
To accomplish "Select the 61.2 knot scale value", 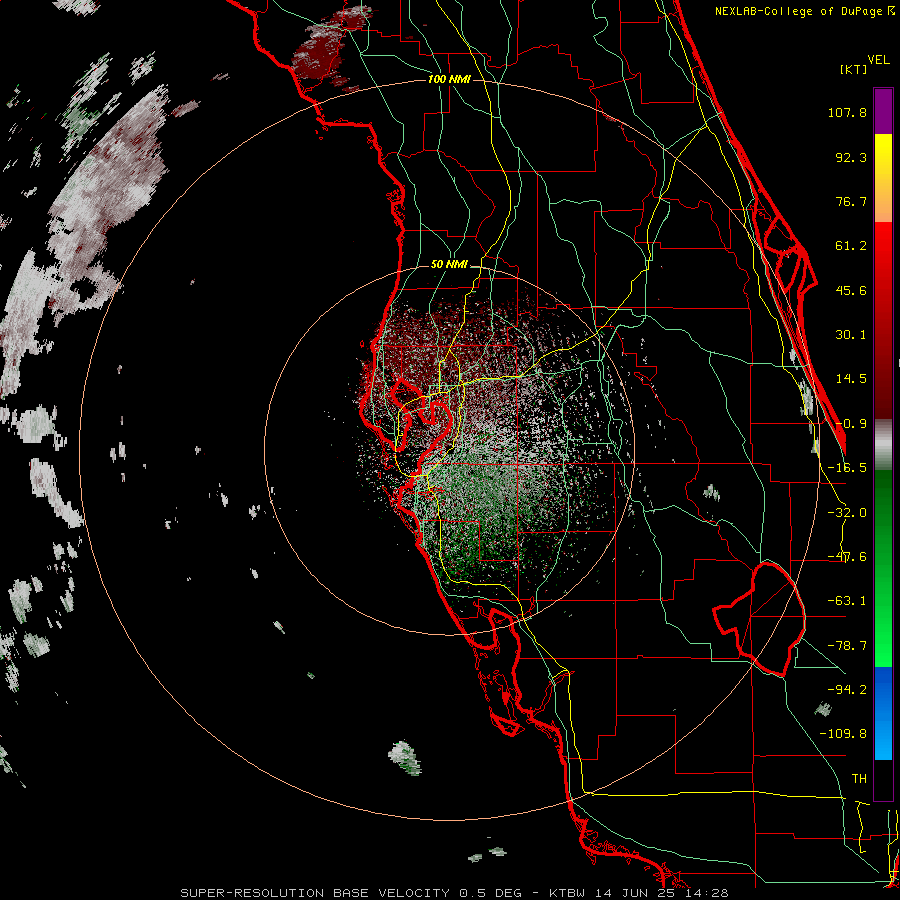I will [851, 246].
